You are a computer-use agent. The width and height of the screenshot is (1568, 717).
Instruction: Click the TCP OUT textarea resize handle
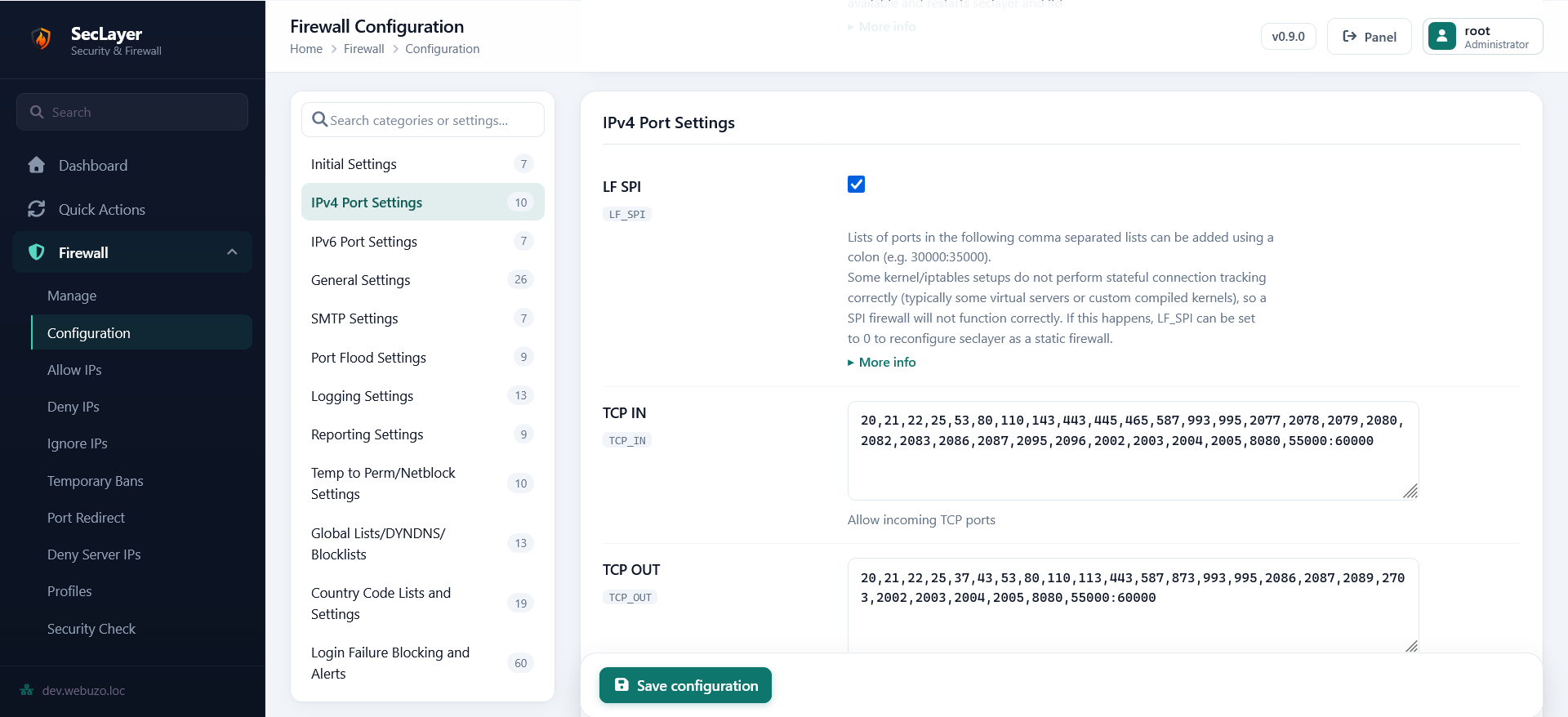(1411, 645)
